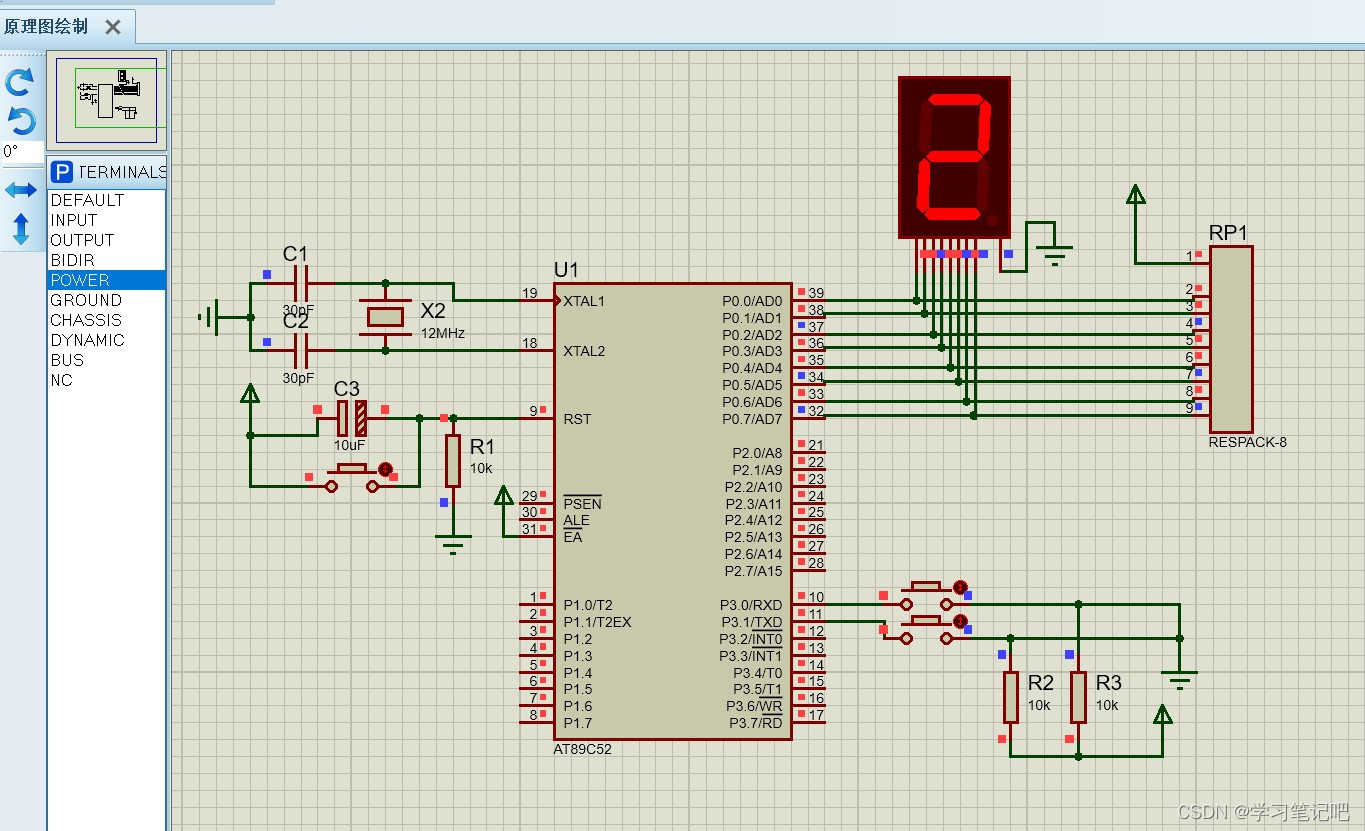Select the U1 AT89C52 microcontroller body
The width and height of the screenshot is (1365, 831).
point(674,511)
